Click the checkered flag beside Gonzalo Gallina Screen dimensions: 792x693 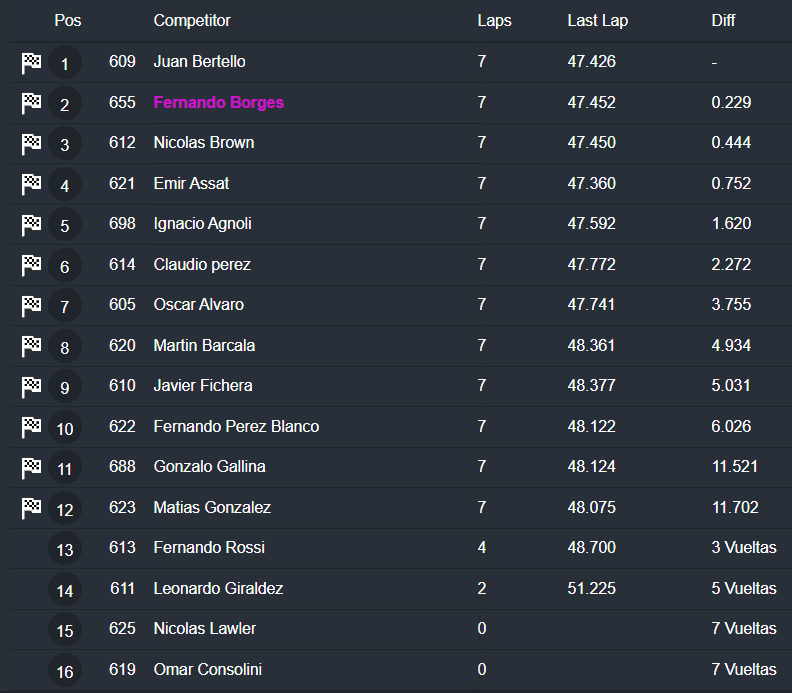[x=31, y=467]
